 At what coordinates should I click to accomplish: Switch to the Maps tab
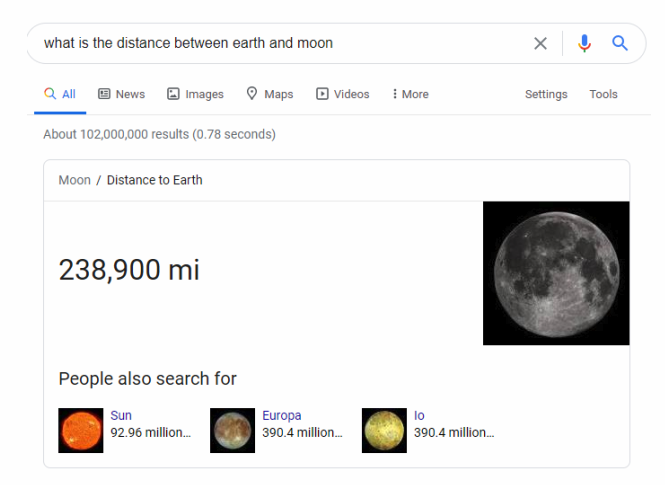click(270, 94)
